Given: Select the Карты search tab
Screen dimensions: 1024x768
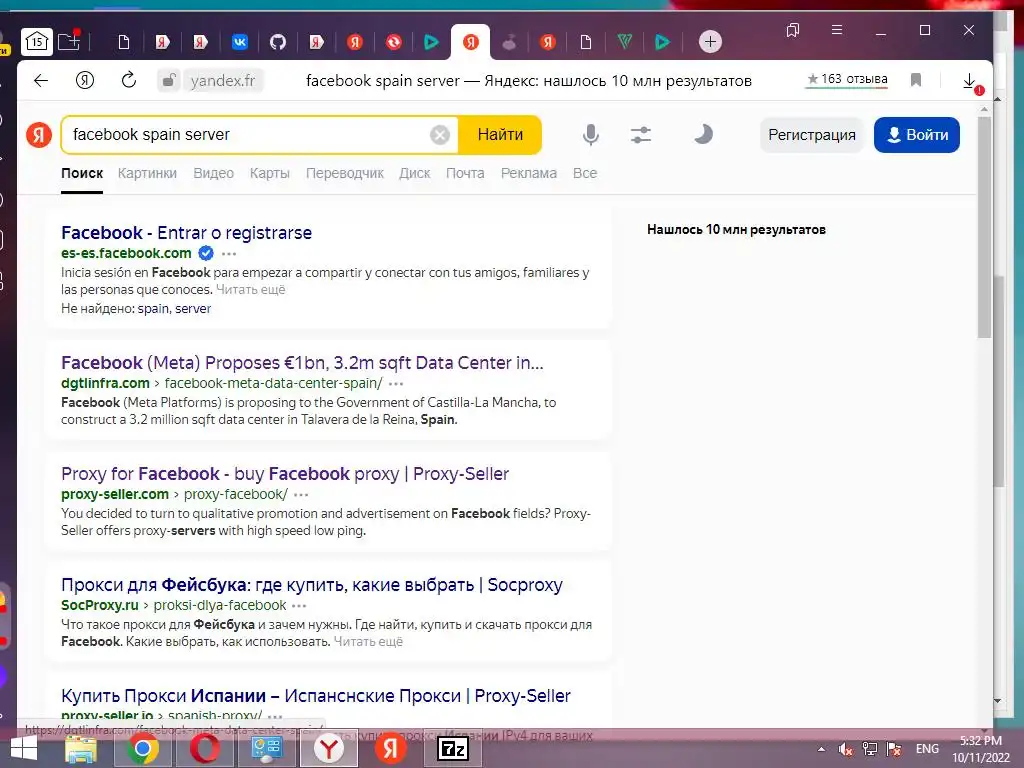Looking at the screenshot, I should [270, 173].
